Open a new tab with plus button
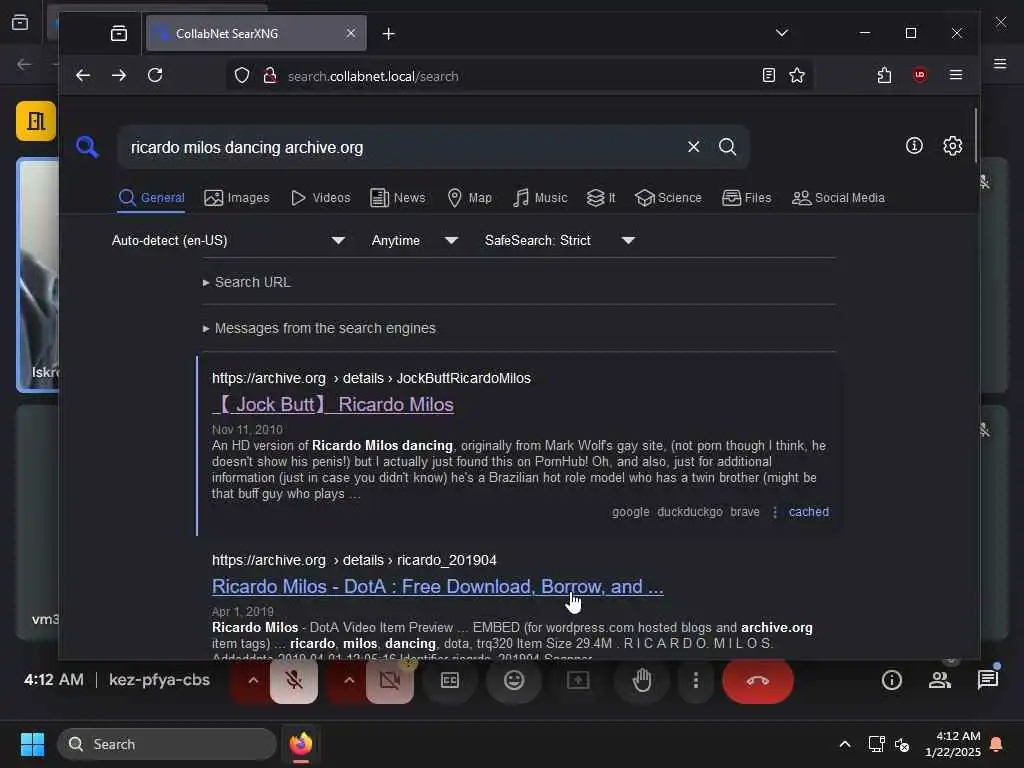This screenshot has width=1024, height=768. point(389,33)
